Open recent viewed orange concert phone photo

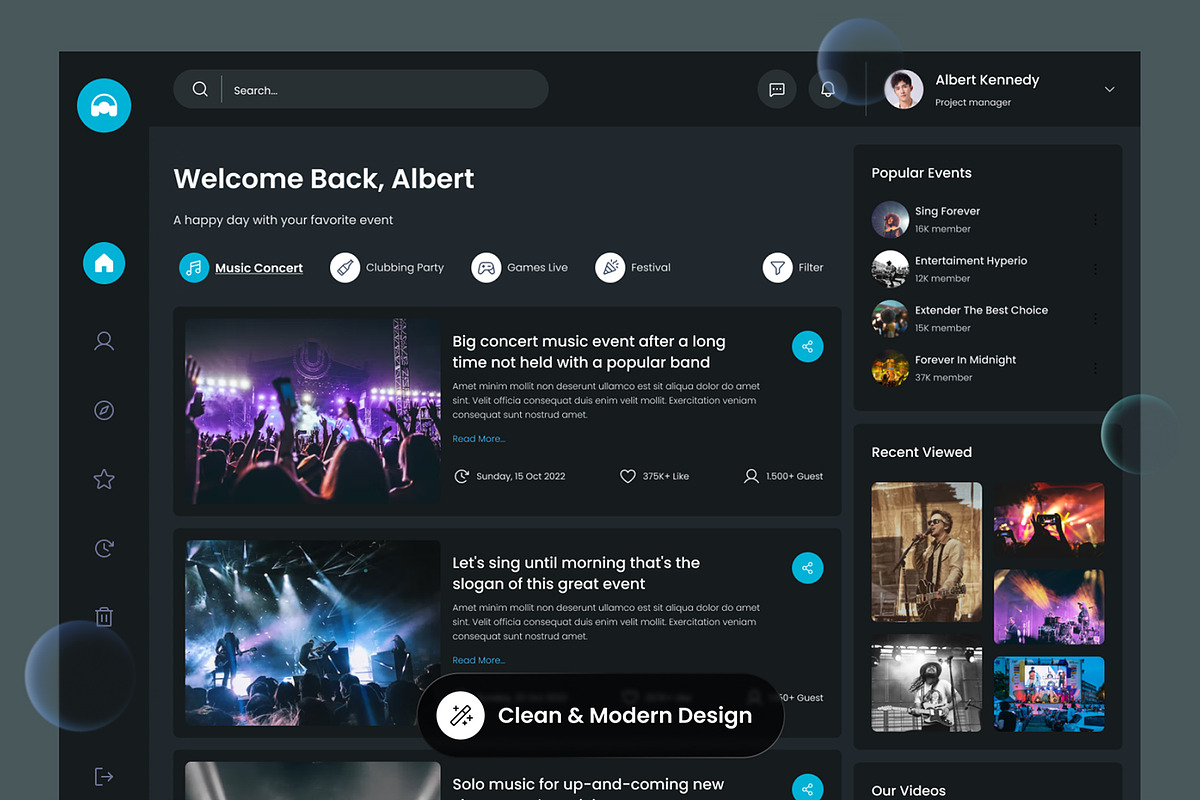1049,519
